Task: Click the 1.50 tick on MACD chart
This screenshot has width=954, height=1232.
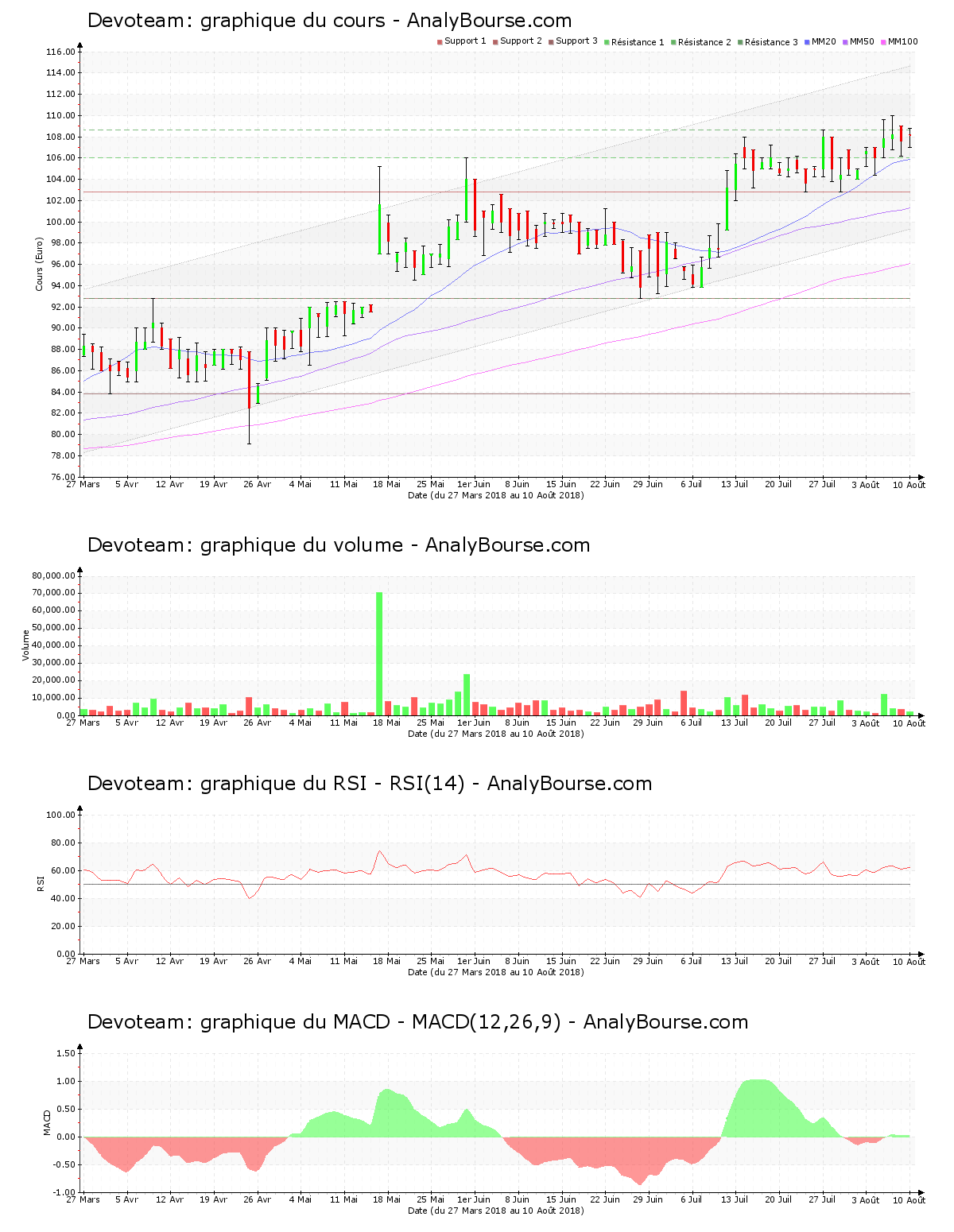Action: tap(68, 1054)
